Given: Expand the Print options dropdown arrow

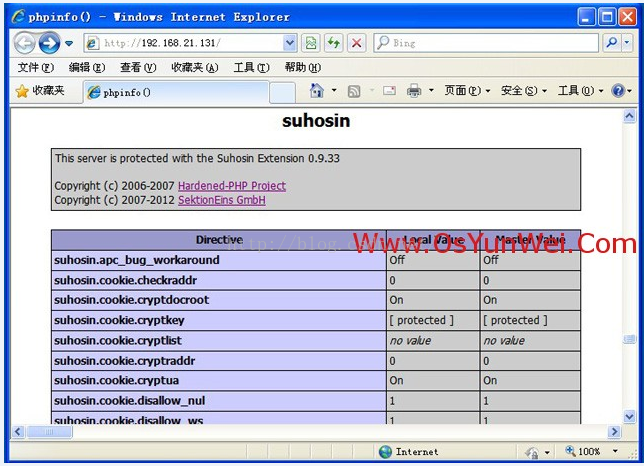Looking at the screenshot, I should pos(431,90).
